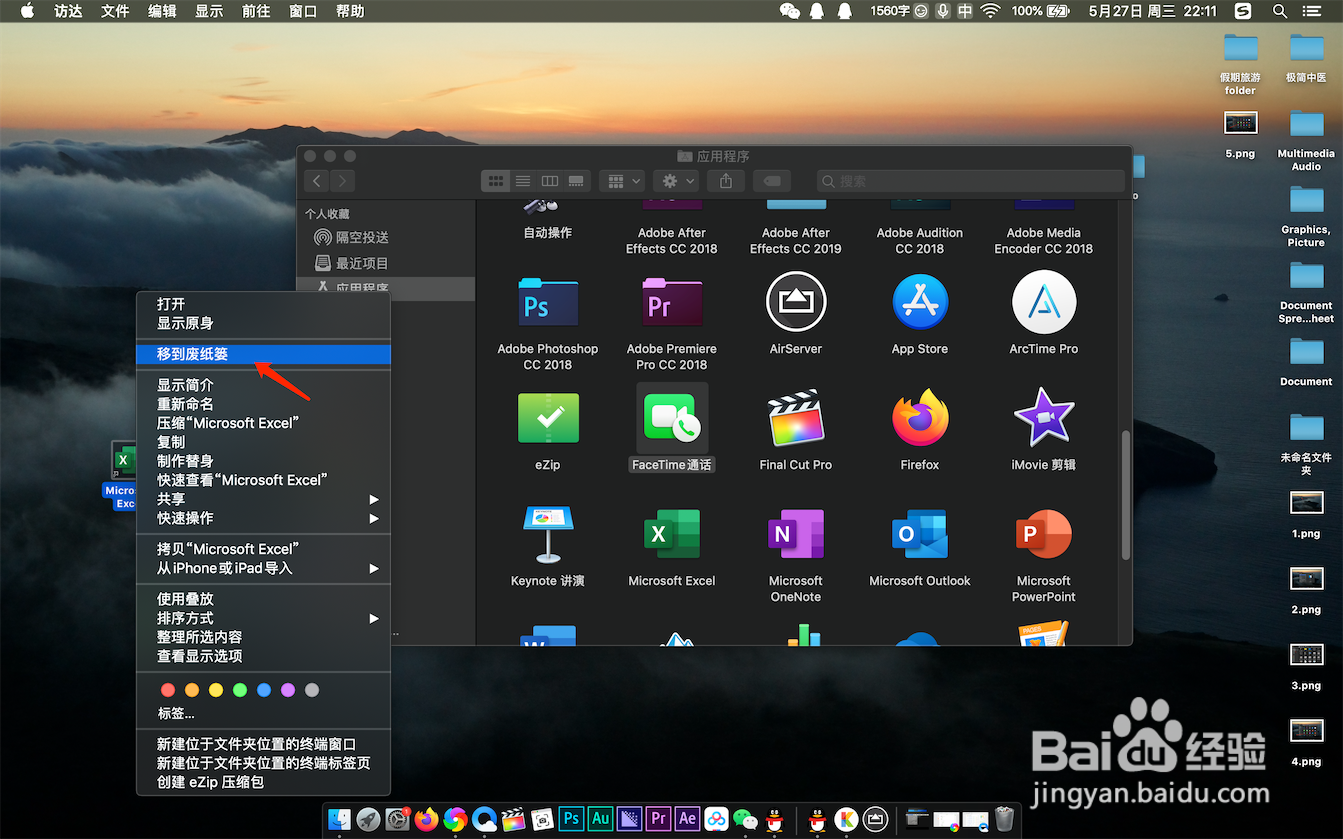This screenshot has width=1343, height=839.
Task: Expand the 从 iPhone 或 iPad 导入 submenu
Action: [x=263, y=568]
